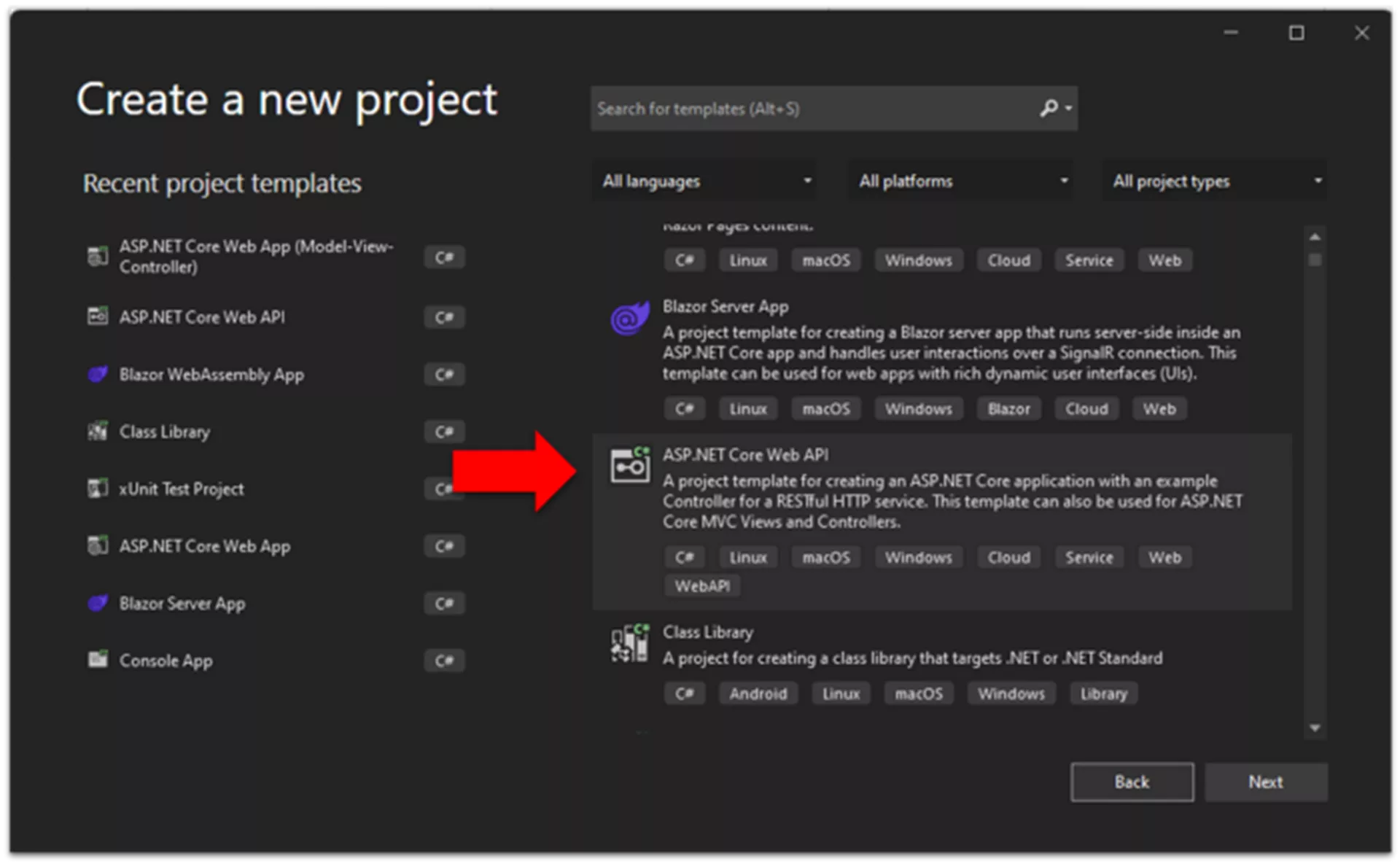
Task: Open the search options dropdown arrow
Action: pos(1068,109)
